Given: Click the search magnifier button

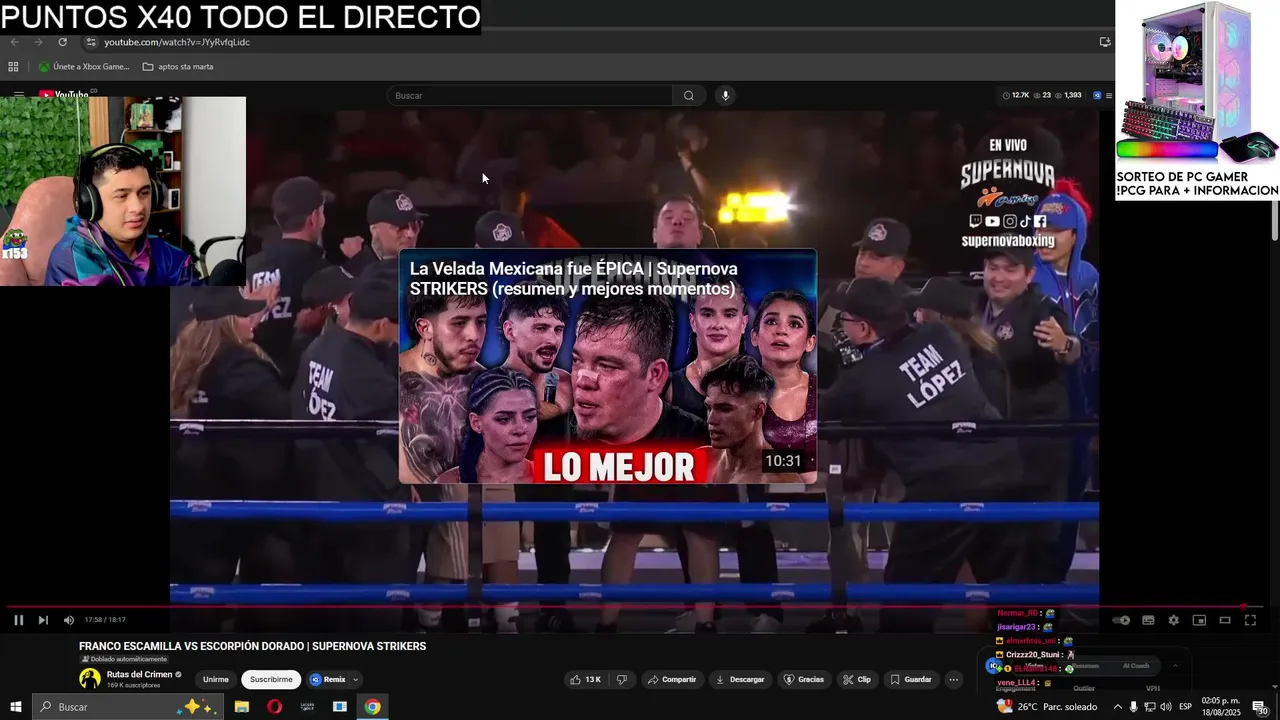Looking at the screenshot, I should tap(688, 95).
